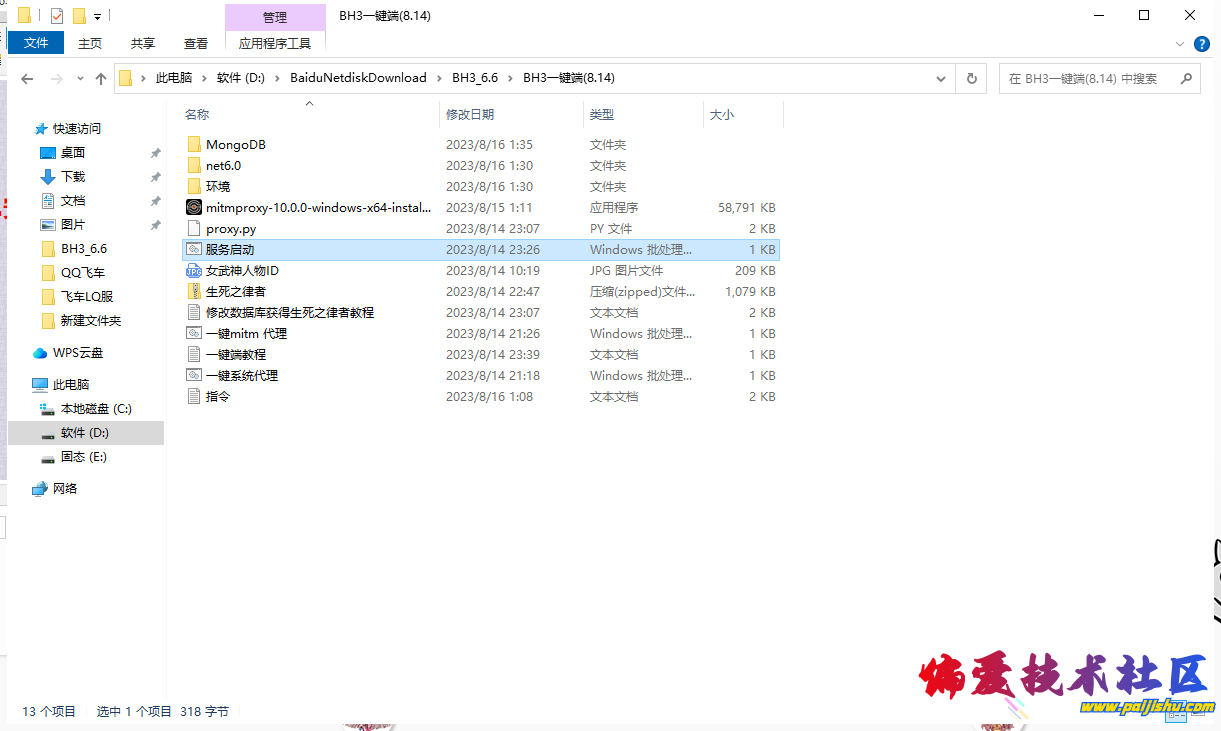Click the 服务启动 batch file icon

tap(194, 250)
